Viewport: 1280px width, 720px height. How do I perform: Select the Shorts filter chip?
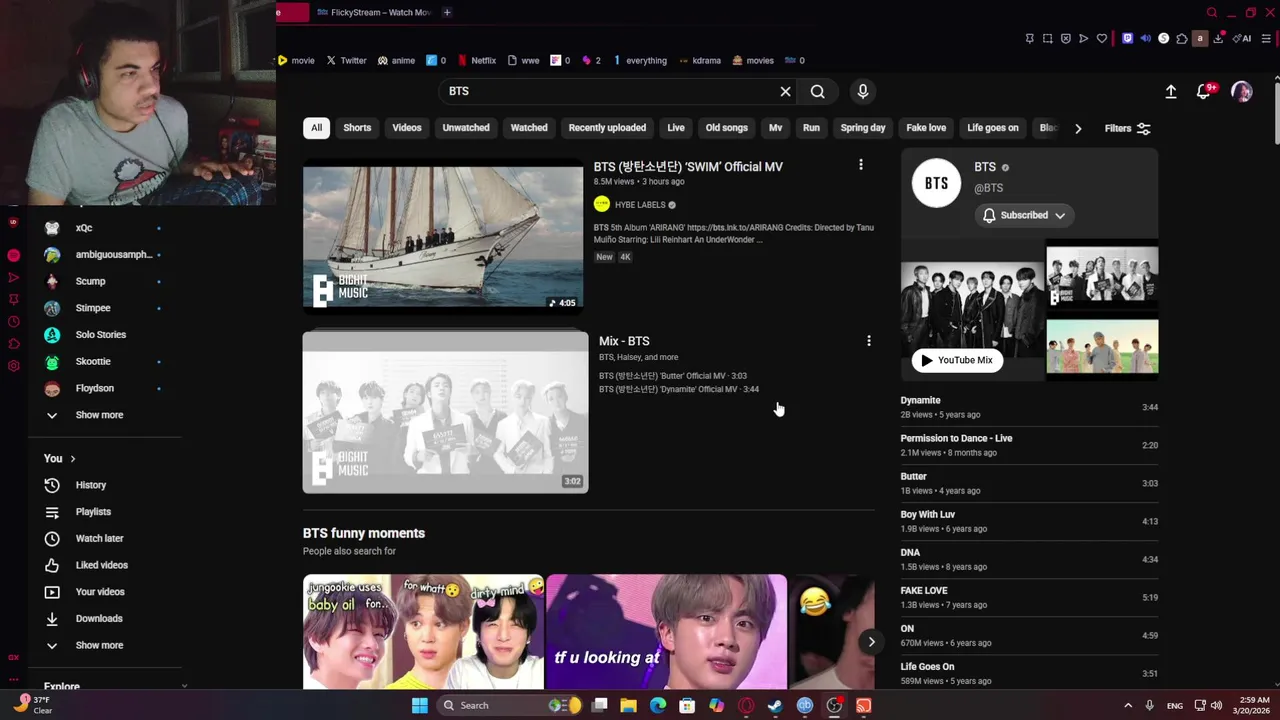[357, 128]
